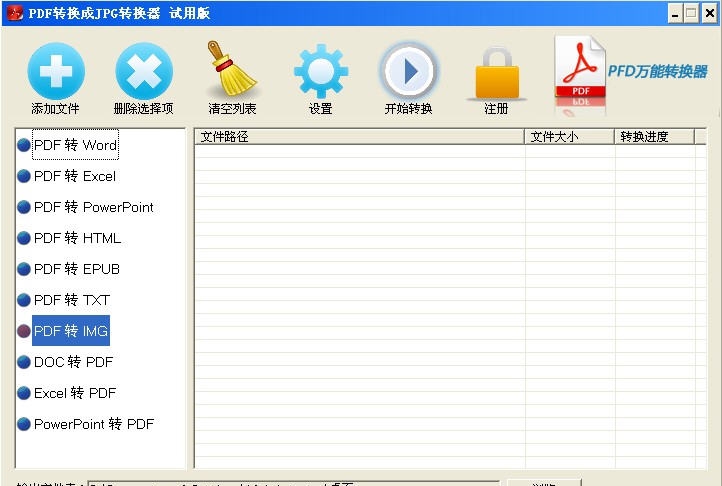The width and height of the screenshot is (722, 486).
Task: Click the 删除选择项 label
Action: [144, 109]
